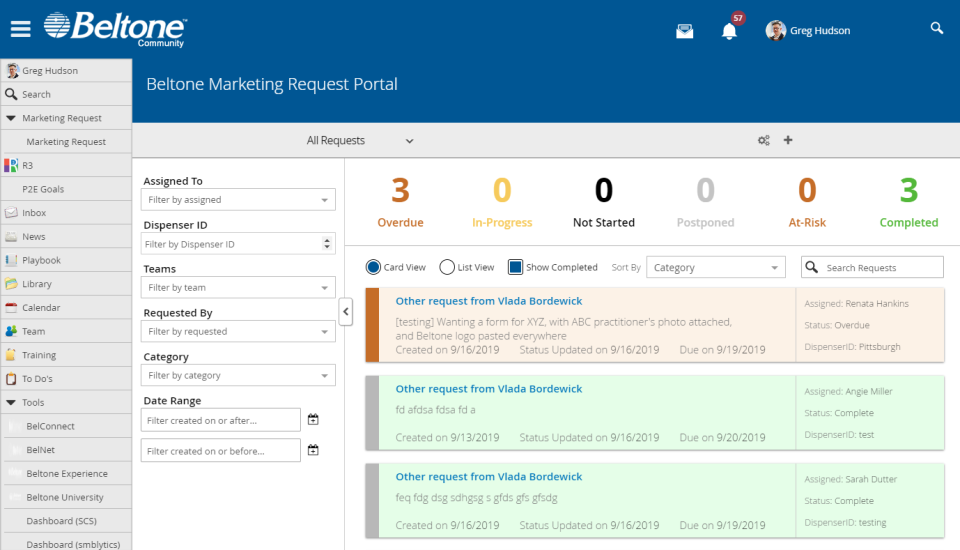Go to Playbook in the sidebar
This screenshot has height=550, width=960.
pyautogui.click(x=41, y=260)
